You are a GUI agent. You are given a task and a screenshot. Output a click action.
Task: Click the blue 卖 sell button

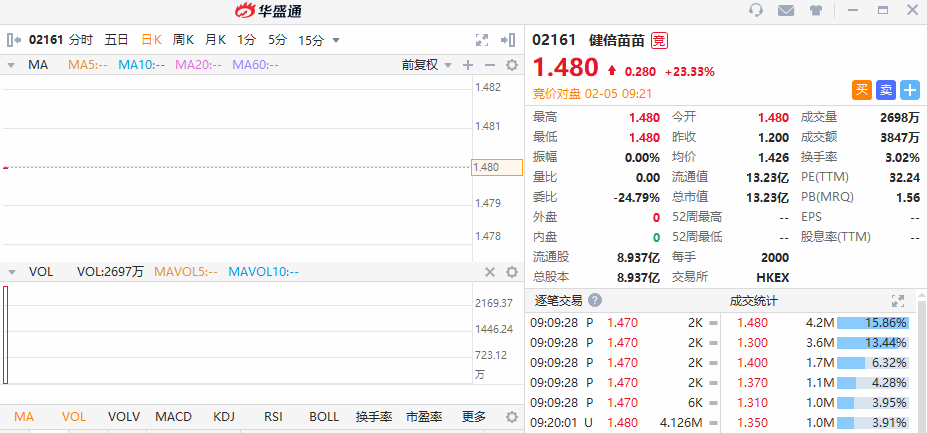(x=886, y=90)
